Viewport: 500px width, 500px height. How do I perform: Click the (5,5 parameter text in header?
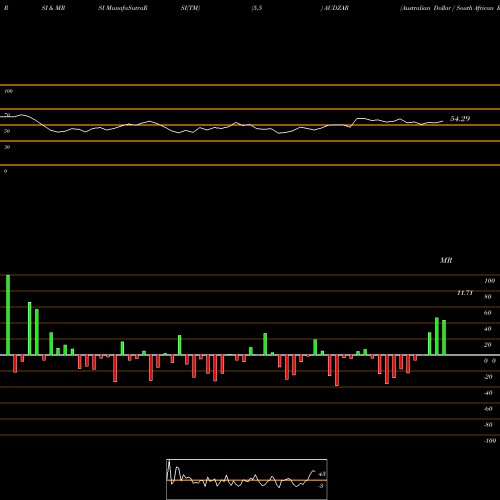pos(257,8)
